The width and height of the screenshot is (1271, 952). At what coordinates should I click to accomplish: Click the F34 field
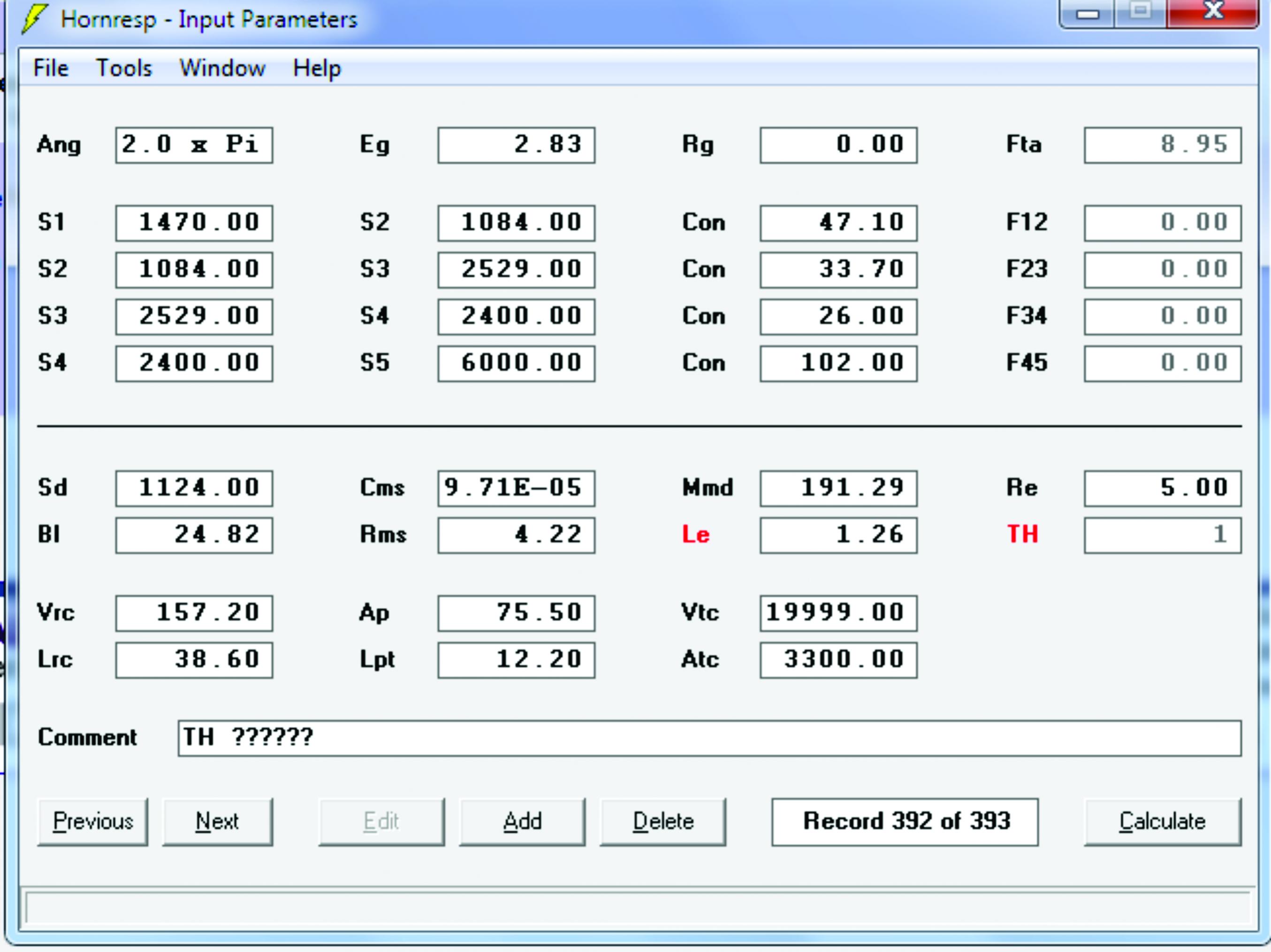(x=1163, y=317)
